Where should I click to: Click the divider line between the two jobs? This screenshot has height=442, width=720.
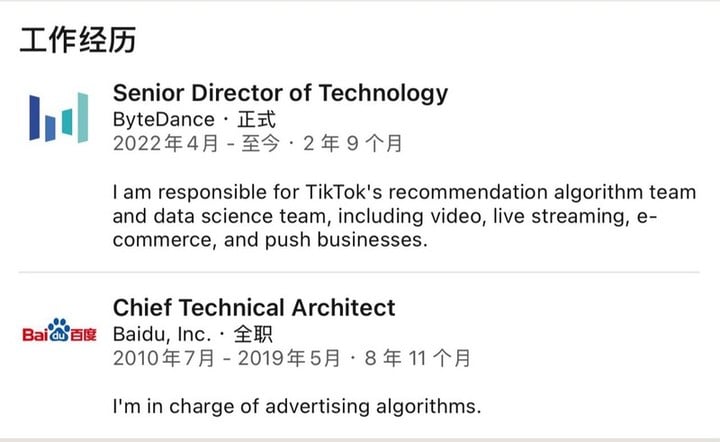pos(359,272)
